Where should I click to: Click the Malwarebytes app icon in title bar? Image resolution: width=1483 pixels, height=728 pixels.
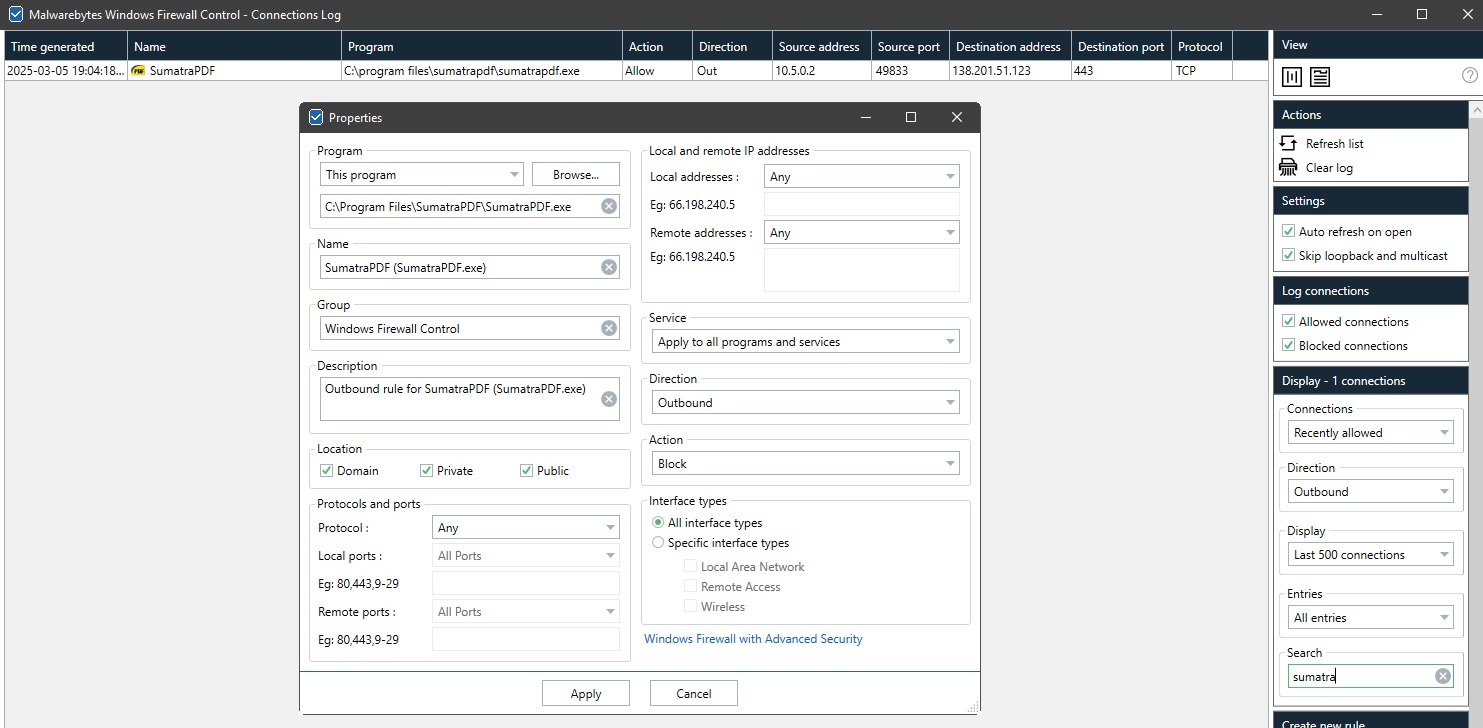tap(15, 14)
